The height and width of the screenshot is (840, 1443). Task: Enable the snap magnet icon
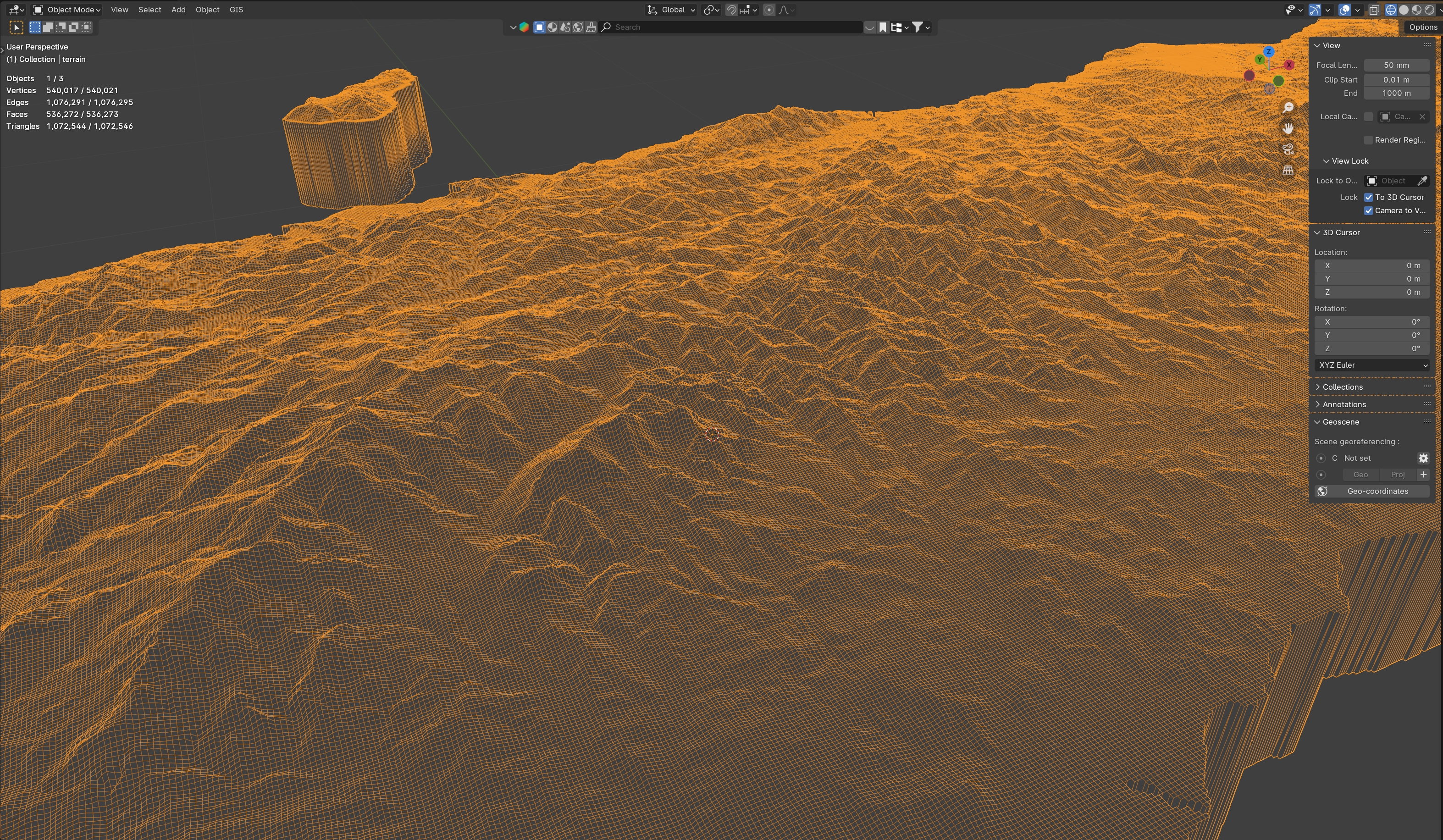[x=731, y=10]
